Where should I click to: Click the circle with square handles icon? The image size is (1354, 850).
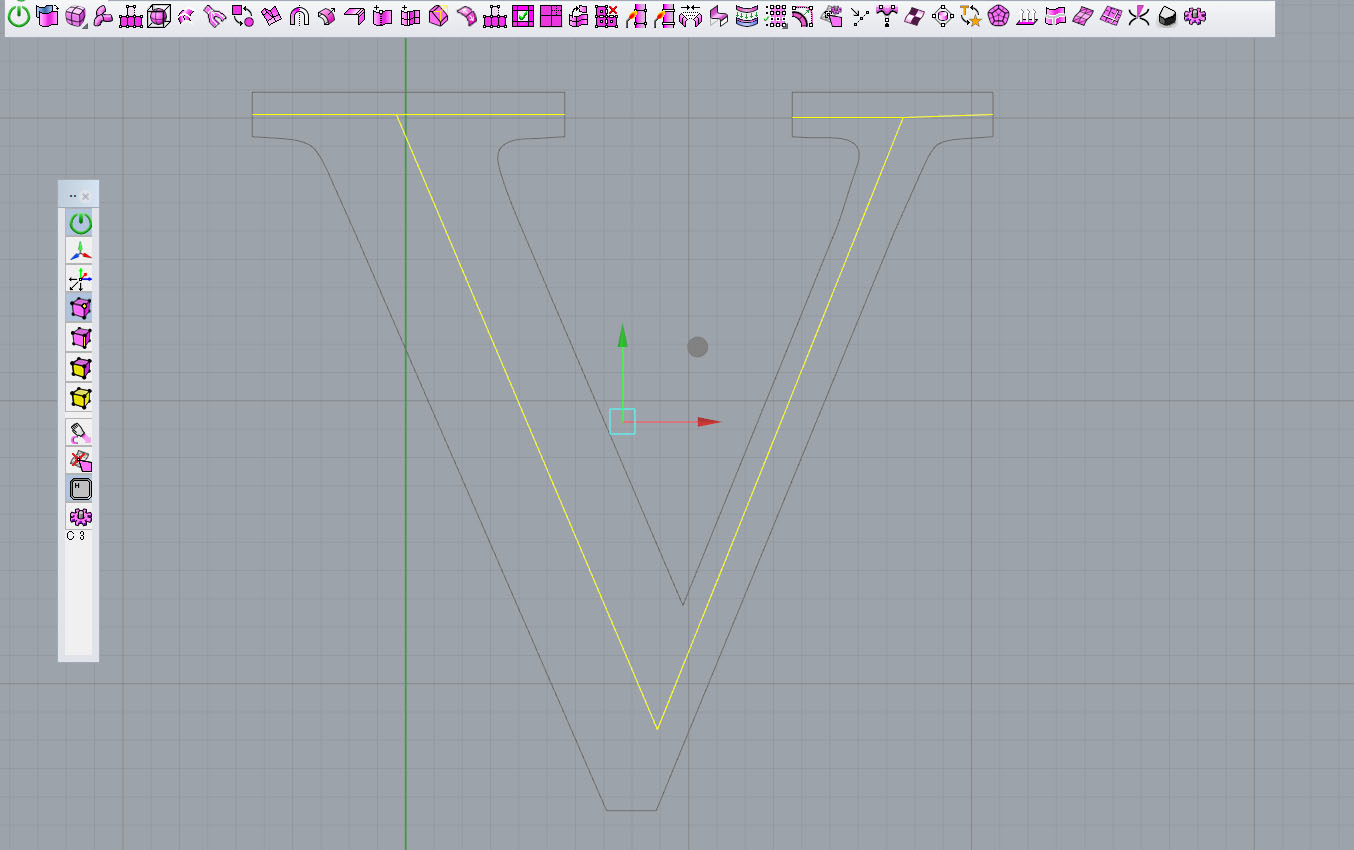click(x=942, y=17)
